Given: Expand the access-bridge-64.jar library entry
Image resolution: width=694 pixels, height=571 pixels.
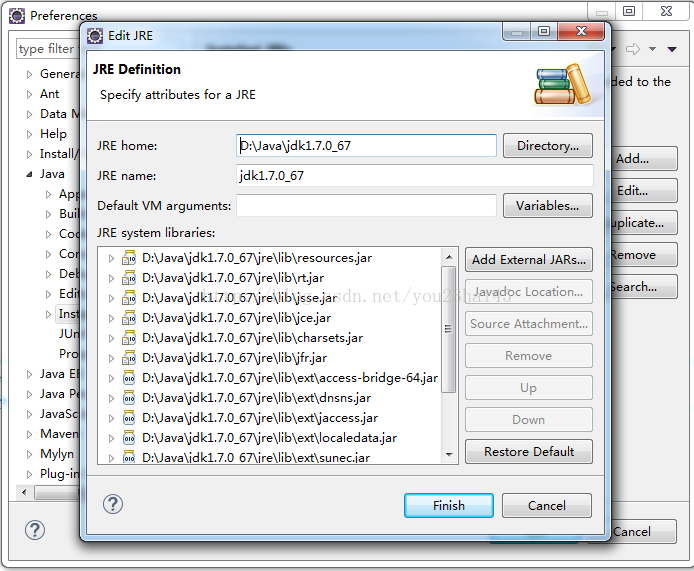Looking at the screenshot, I should [112, 378].
